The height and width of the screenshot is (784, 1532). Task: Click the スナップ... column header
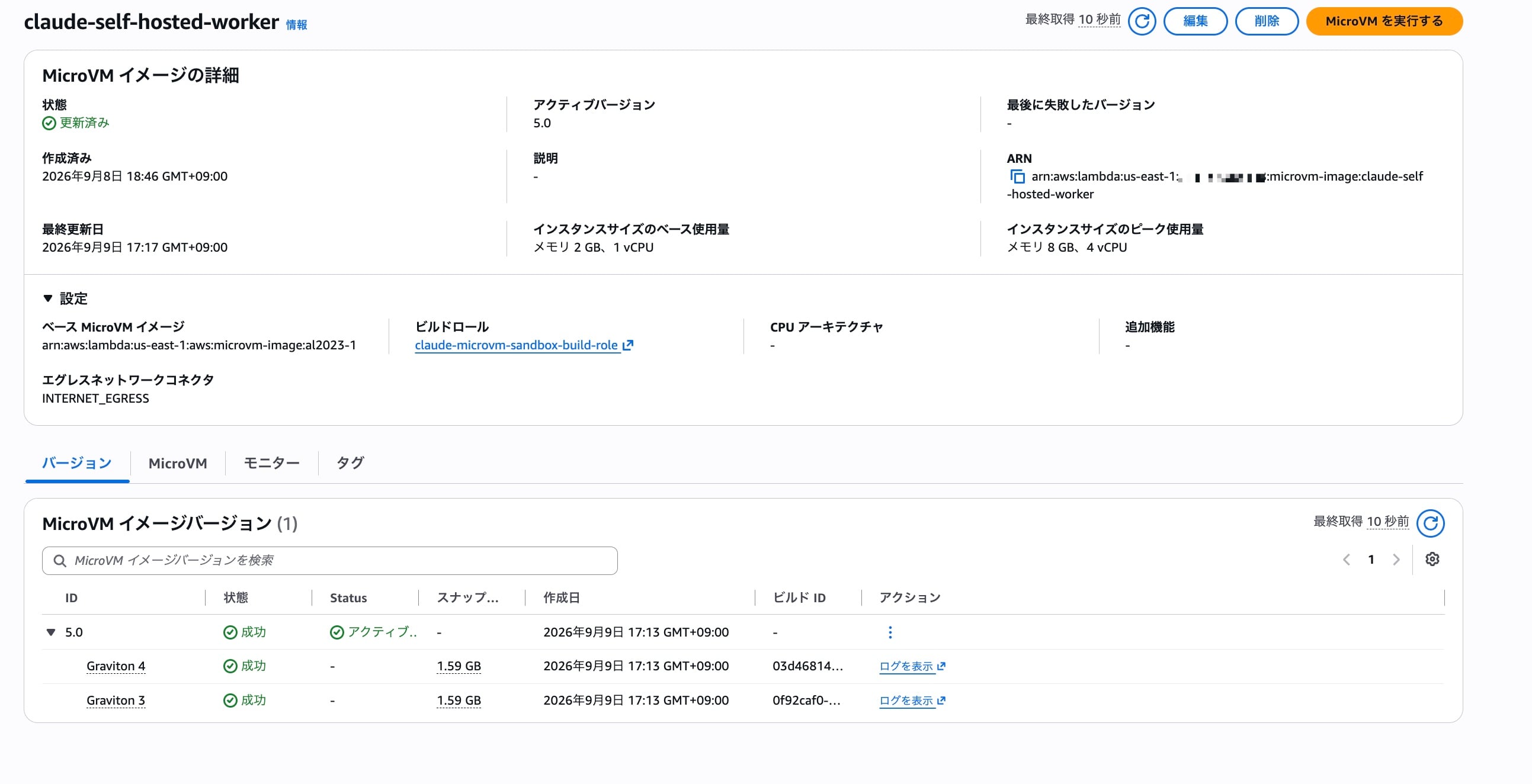click(467, 598)
